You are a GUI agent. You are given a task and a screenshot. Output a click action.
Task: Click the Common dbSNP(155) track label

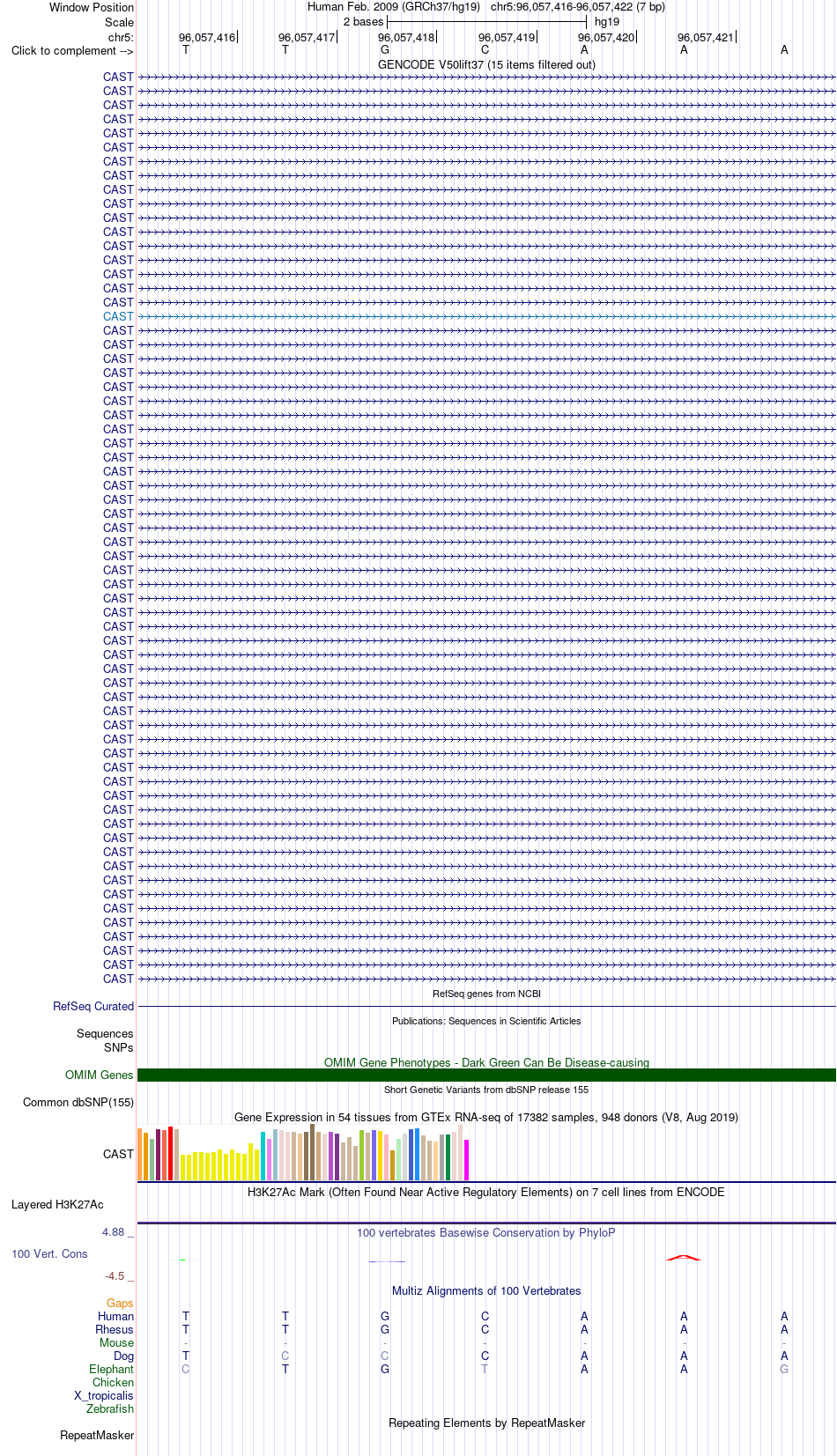(78, 1102)
